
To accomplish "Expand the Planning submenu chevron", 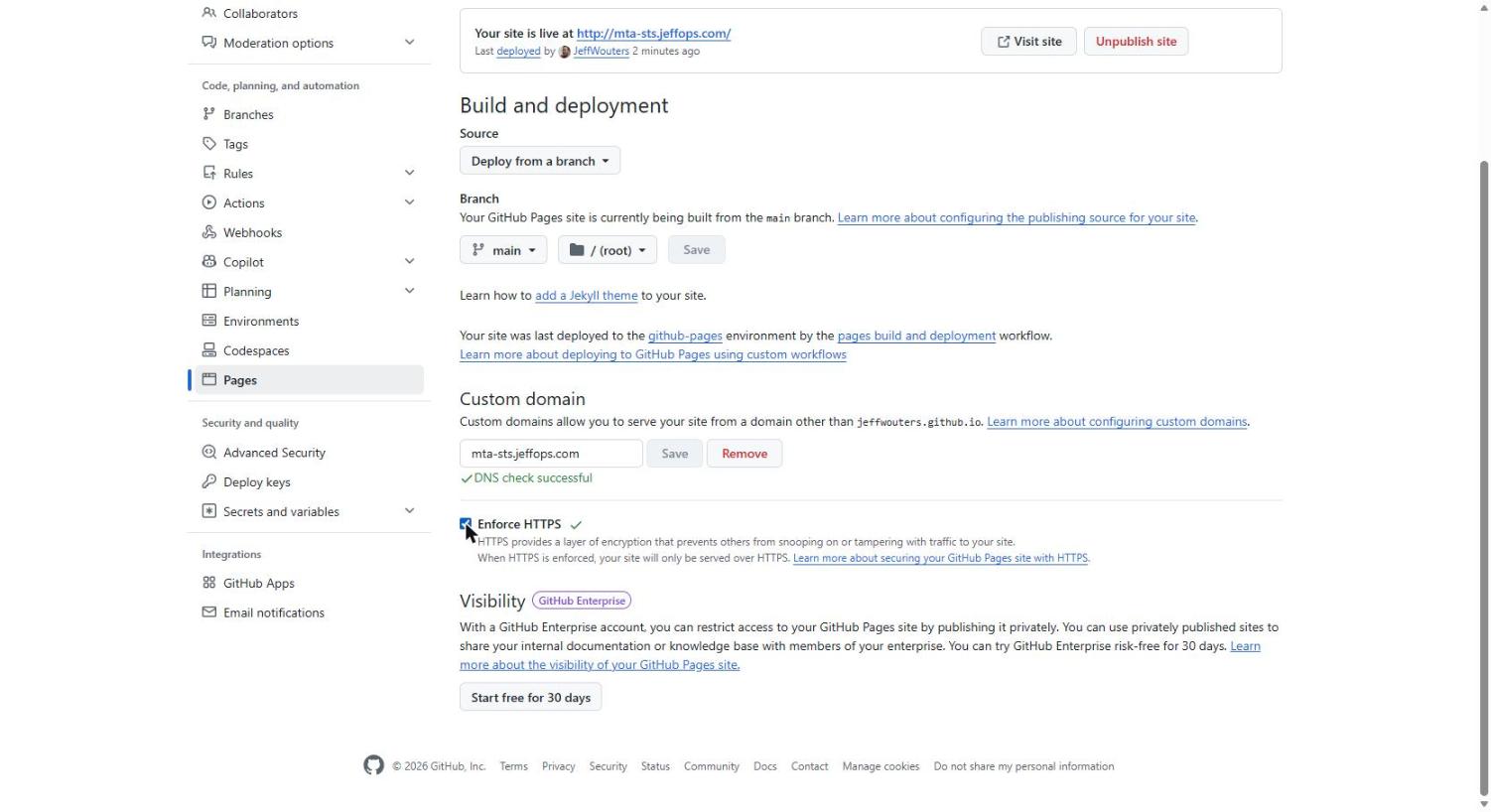I will (x=409, y=291).
